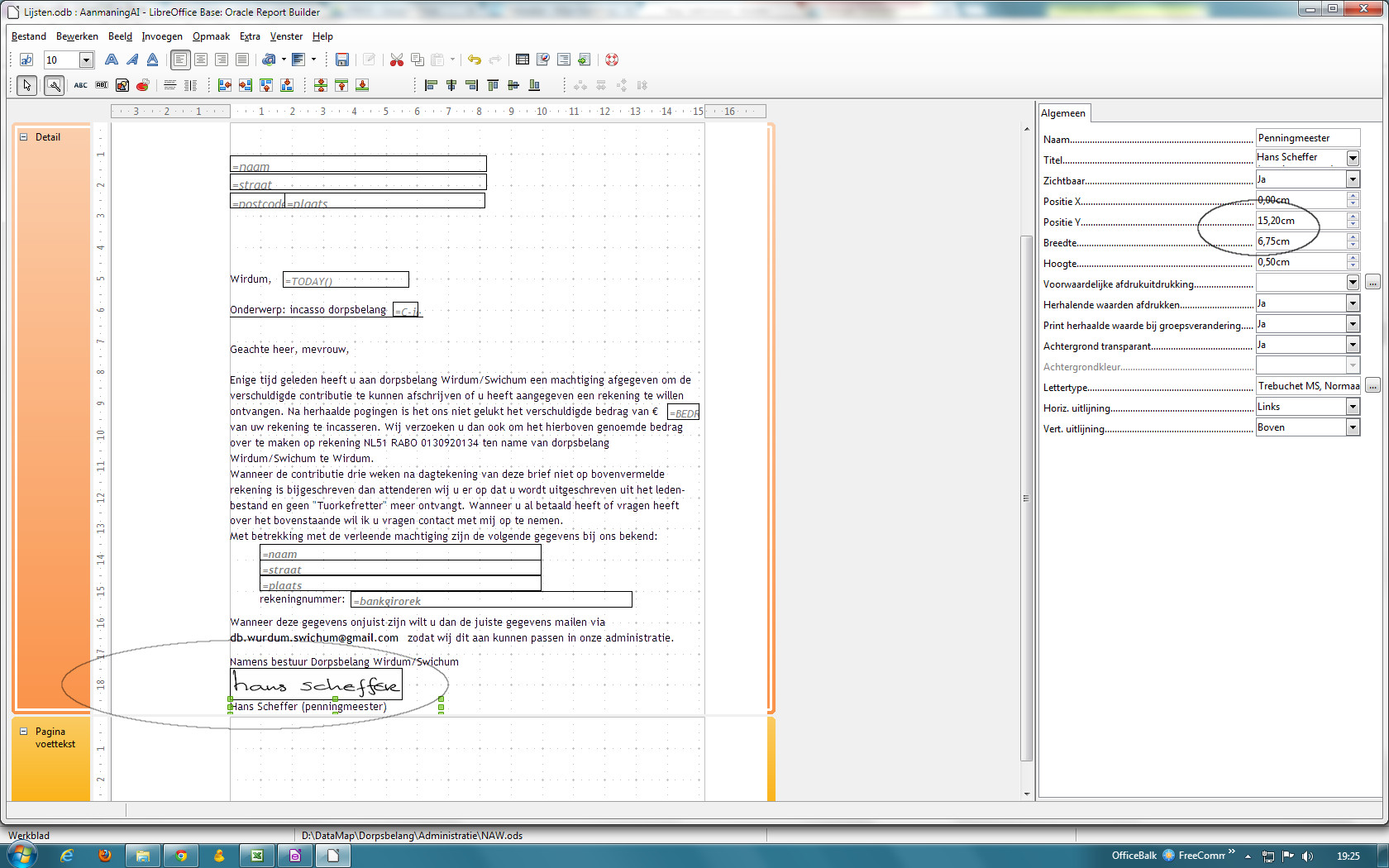The width and height of the screenshot is (1389, 868).
Task: Open the Invoegen menu
Action: 162,36
